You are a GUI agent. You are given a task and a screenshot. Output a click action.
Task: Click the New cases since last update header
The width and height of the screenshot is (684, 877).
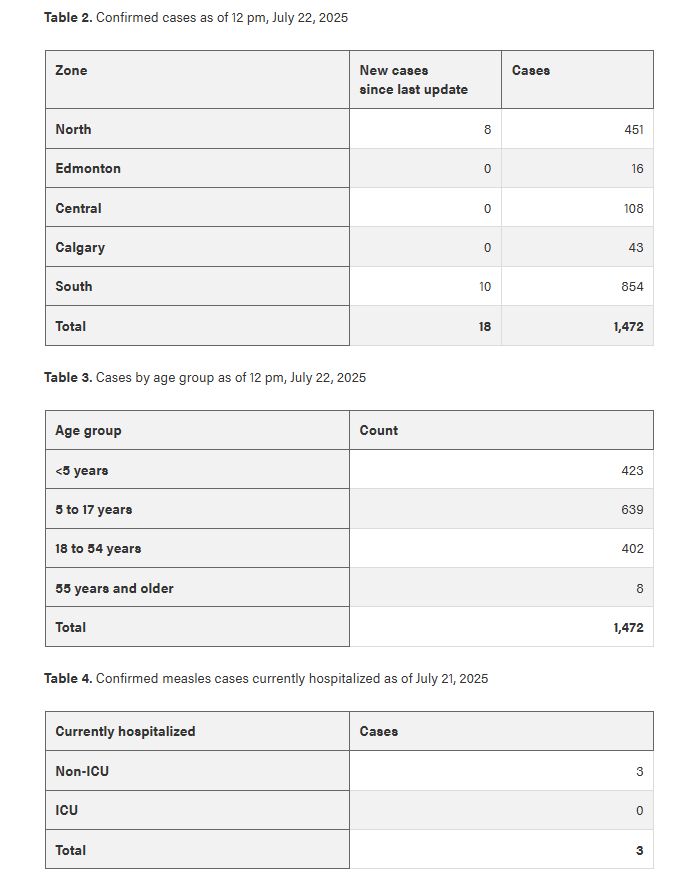tap(413, 80)
